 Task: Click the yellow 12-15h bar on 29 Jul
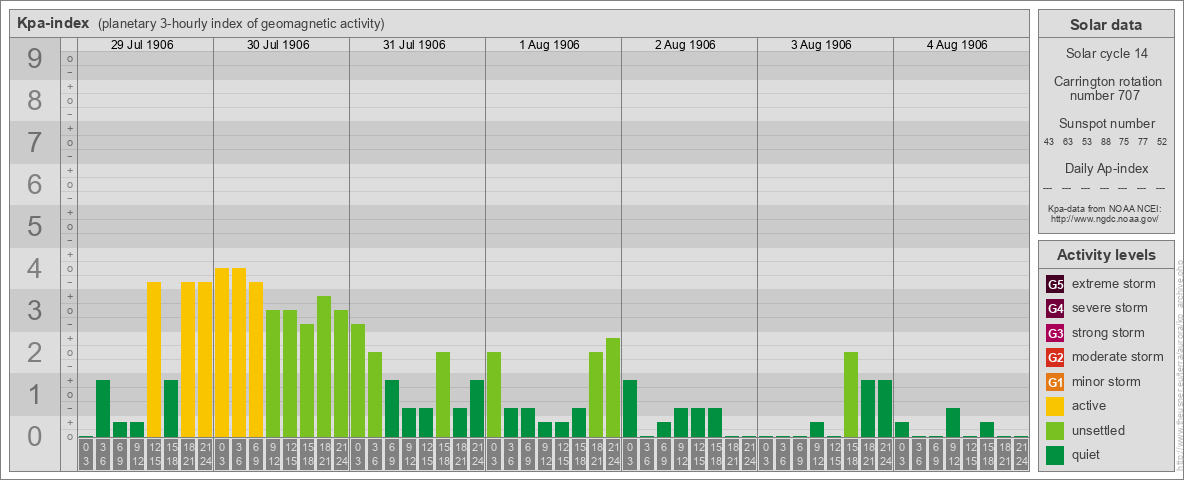[154, 359]
